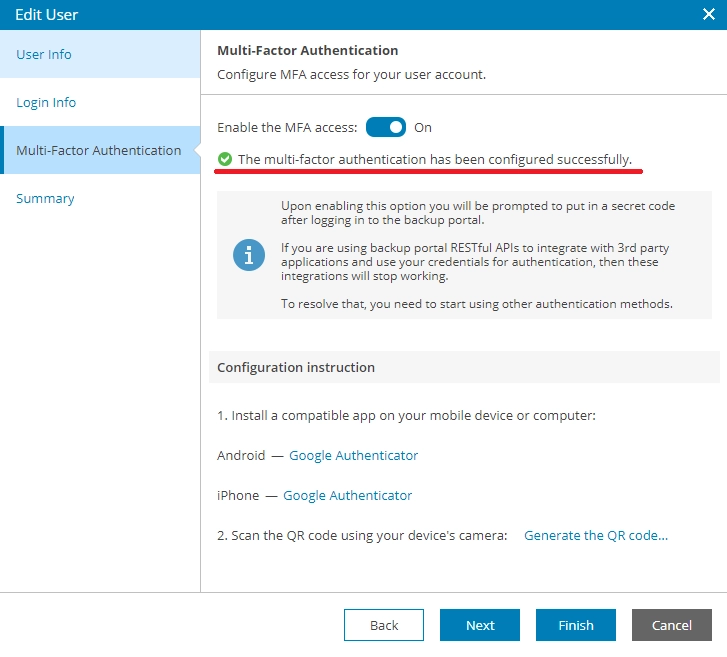Open the Android Google Authenticator link
727x657 pixels.
coord(353,455)
